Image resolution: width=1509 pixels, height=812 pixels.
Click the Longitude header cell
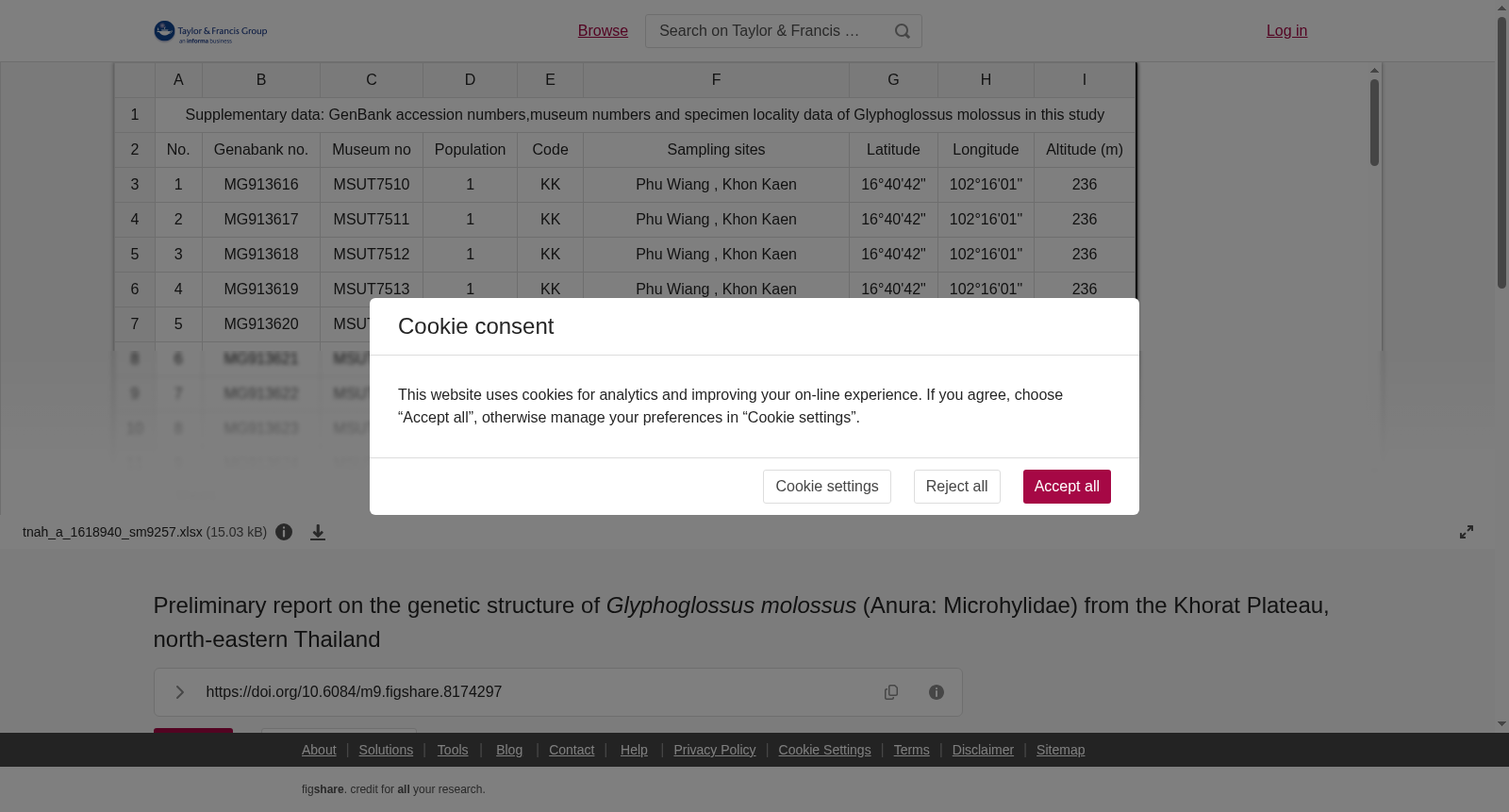[986, 150]
